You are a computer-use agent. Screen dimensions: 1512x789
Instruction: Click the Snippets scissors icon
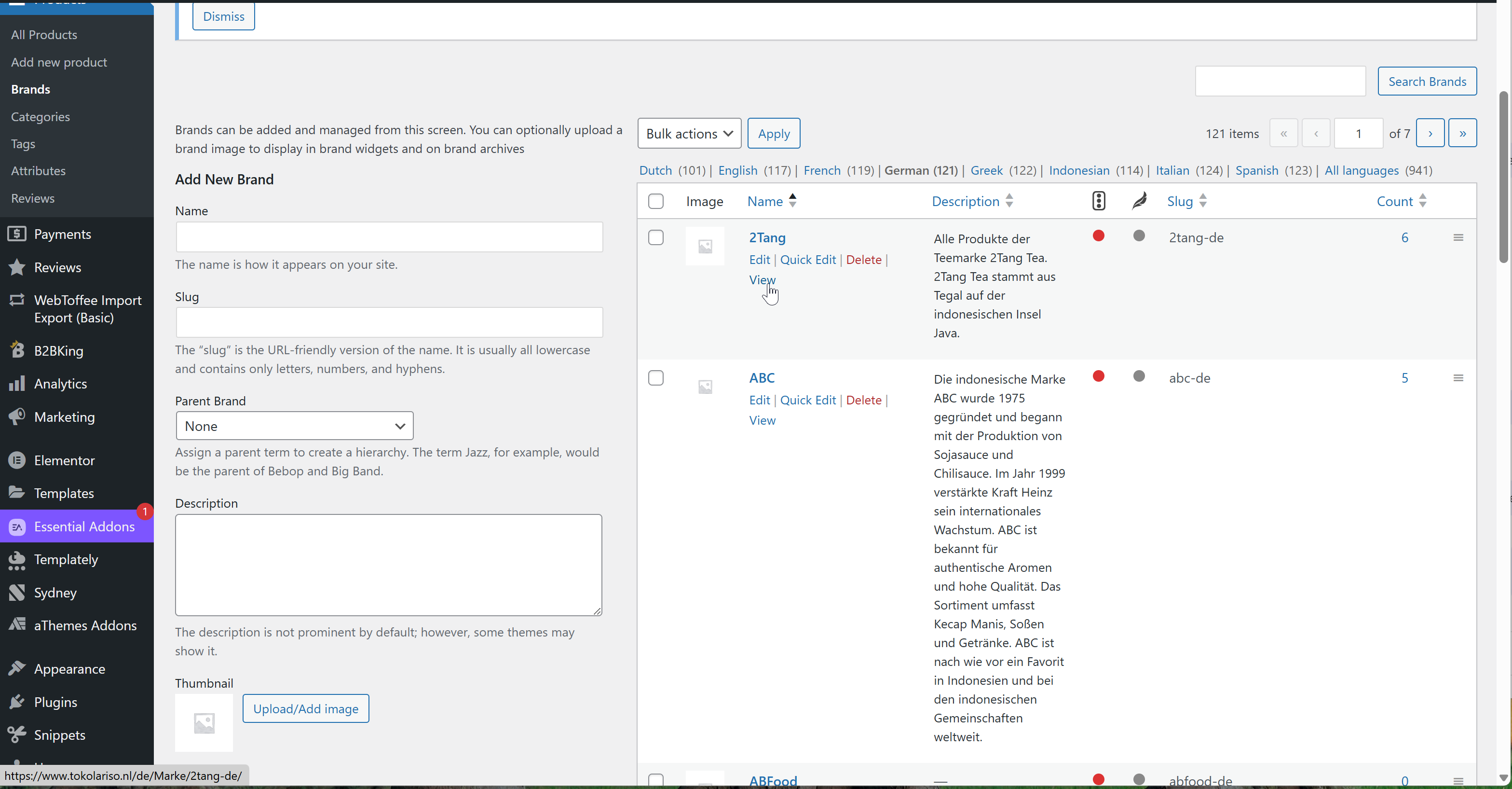(17, 734)
